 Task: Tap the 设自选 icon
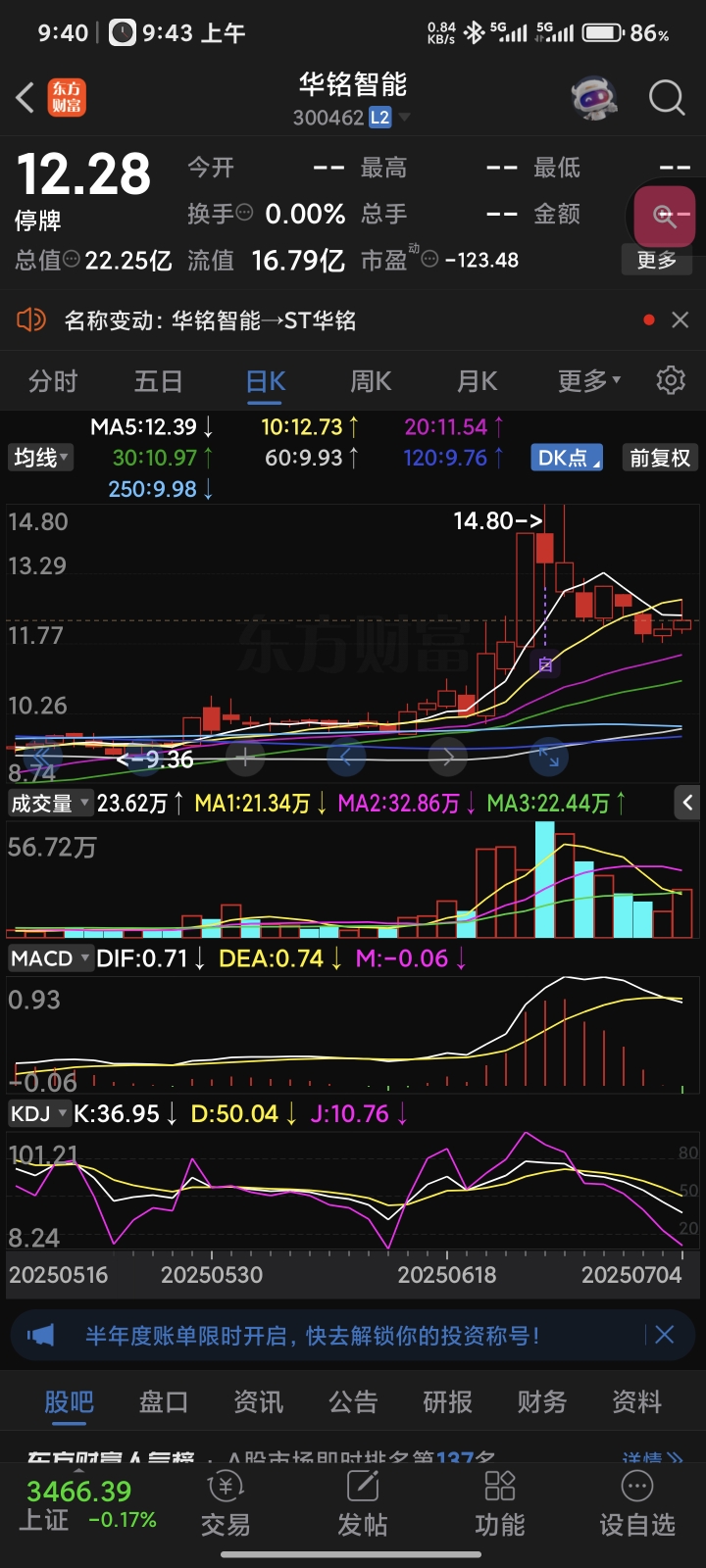[x=637, y=1487]
